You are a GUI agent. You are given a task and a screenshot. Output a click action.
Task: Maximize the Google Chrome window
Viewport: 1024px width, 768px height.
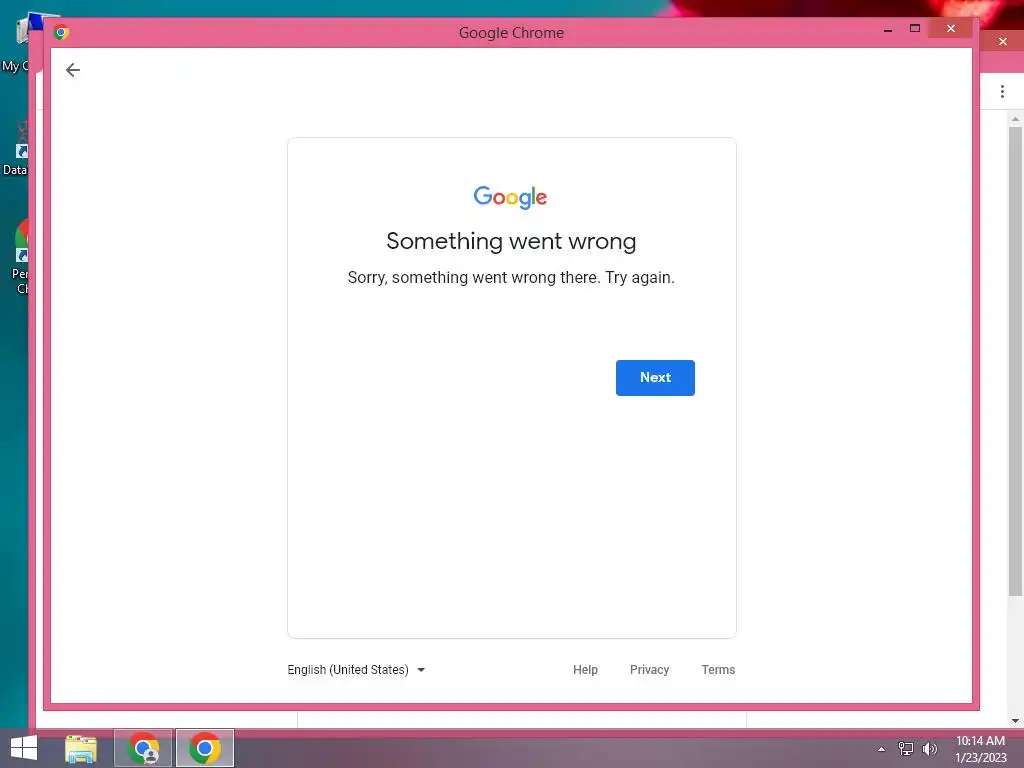tap(914, 28)
